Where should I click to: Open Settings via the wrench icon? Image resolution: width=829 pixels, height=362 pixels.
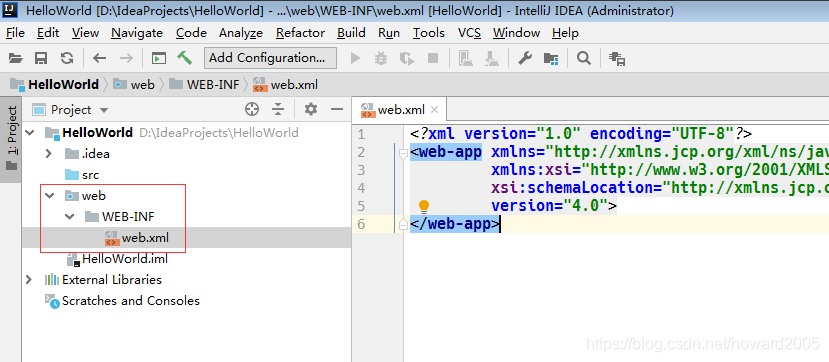524,59
